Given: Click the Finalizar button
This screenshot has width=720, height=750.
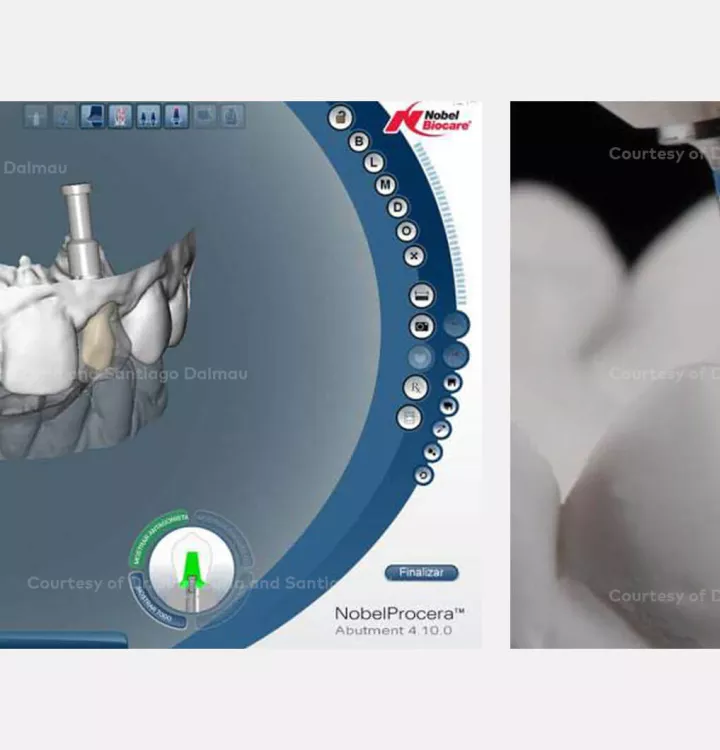Looking at the screenshot, I should pyautogui.click(x=421, y=573).
